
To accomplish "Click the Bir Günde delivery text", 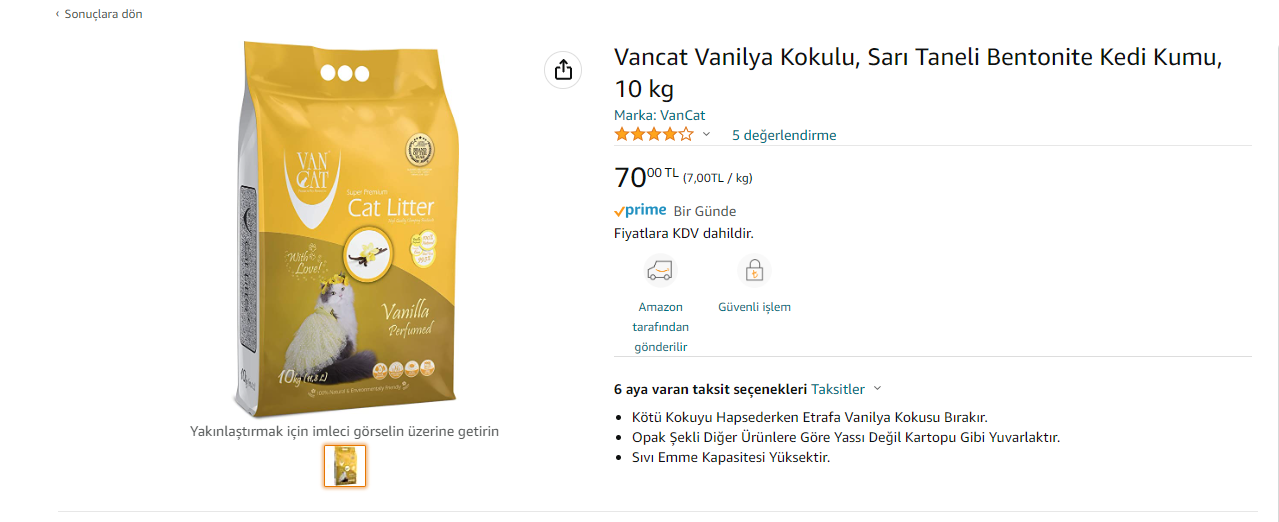I will point(705,211).
